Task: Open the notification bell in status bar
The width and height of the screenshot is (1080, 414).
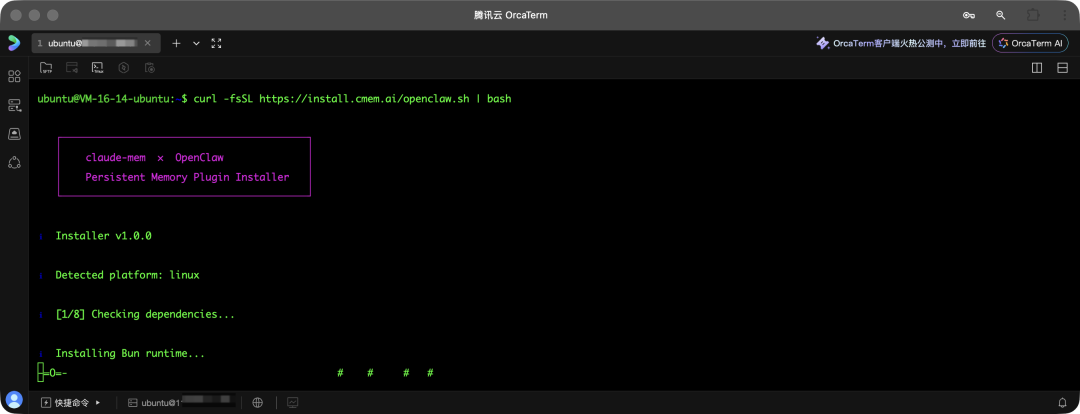Action: pos(1060,402)
